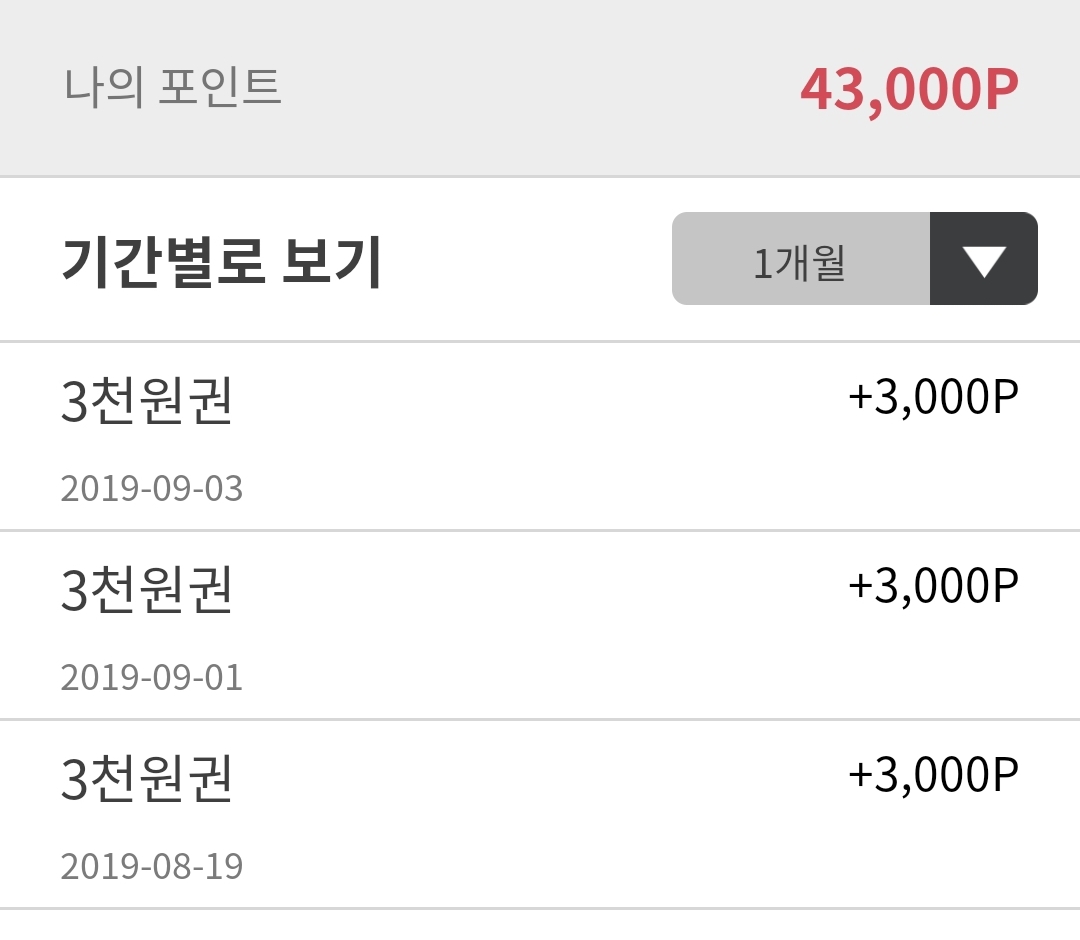The image size is (1080, 940).
Task: Click the date text 2019-09-03
Action: coord(152,489)
